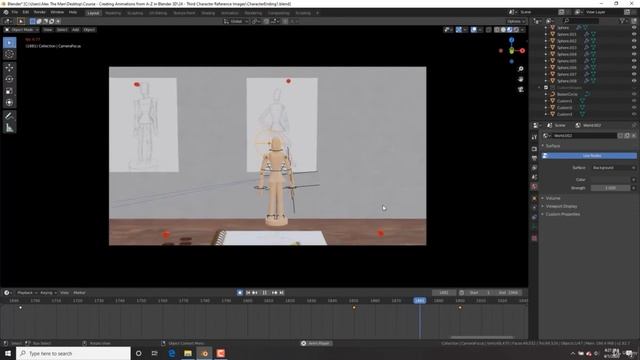Open the bottom checker Texture properties tab
The height and width of the screenshot is (360, 640).
tap(534, 238)
